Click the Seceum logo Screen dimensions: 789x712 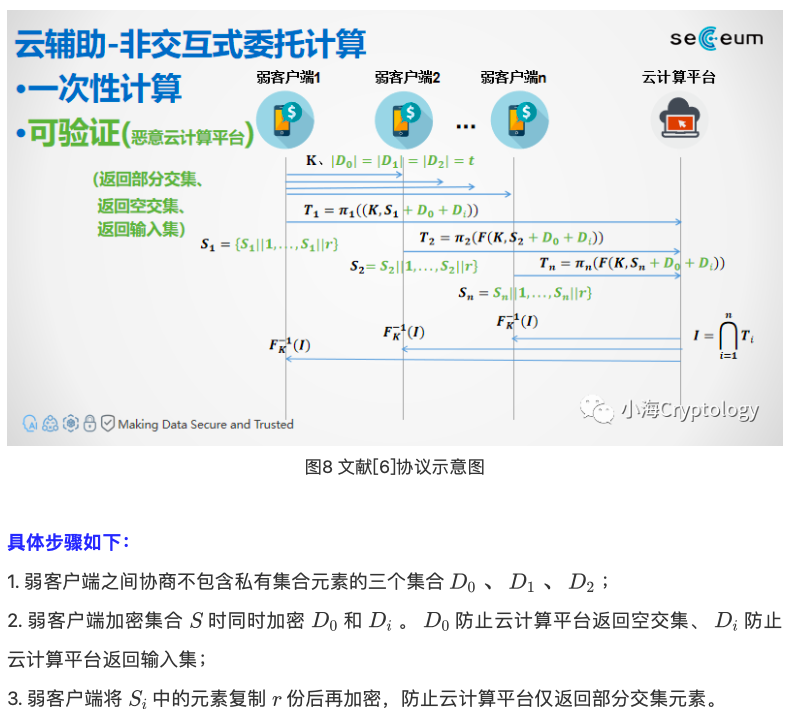(x=717, y=38)
